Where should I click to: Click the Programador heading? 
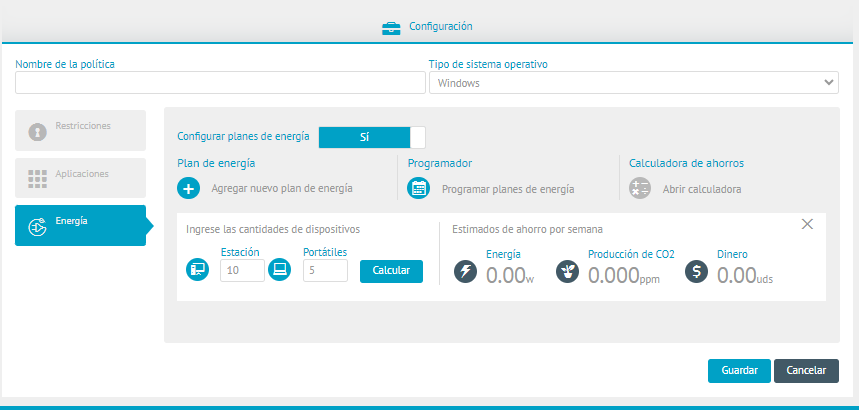coord(440,163)
